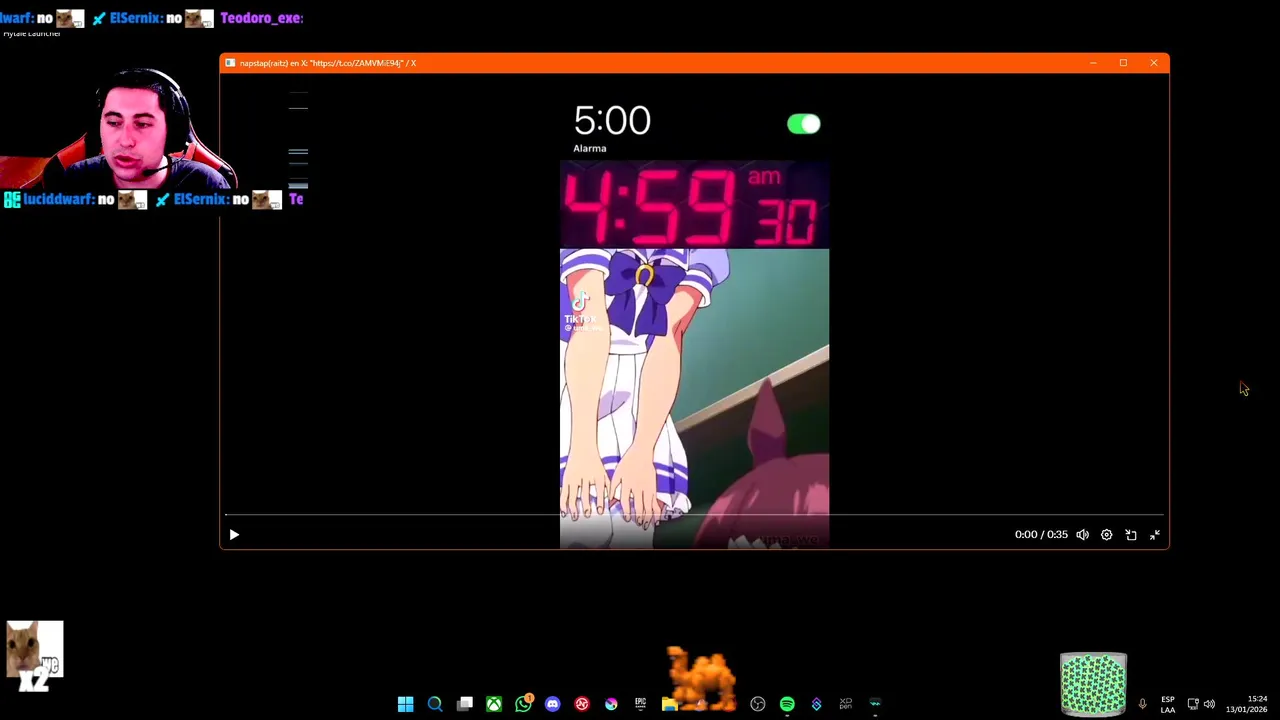Open the teal waveform app in taskbar
The image size is (1280, 720).
coord(875,704)
